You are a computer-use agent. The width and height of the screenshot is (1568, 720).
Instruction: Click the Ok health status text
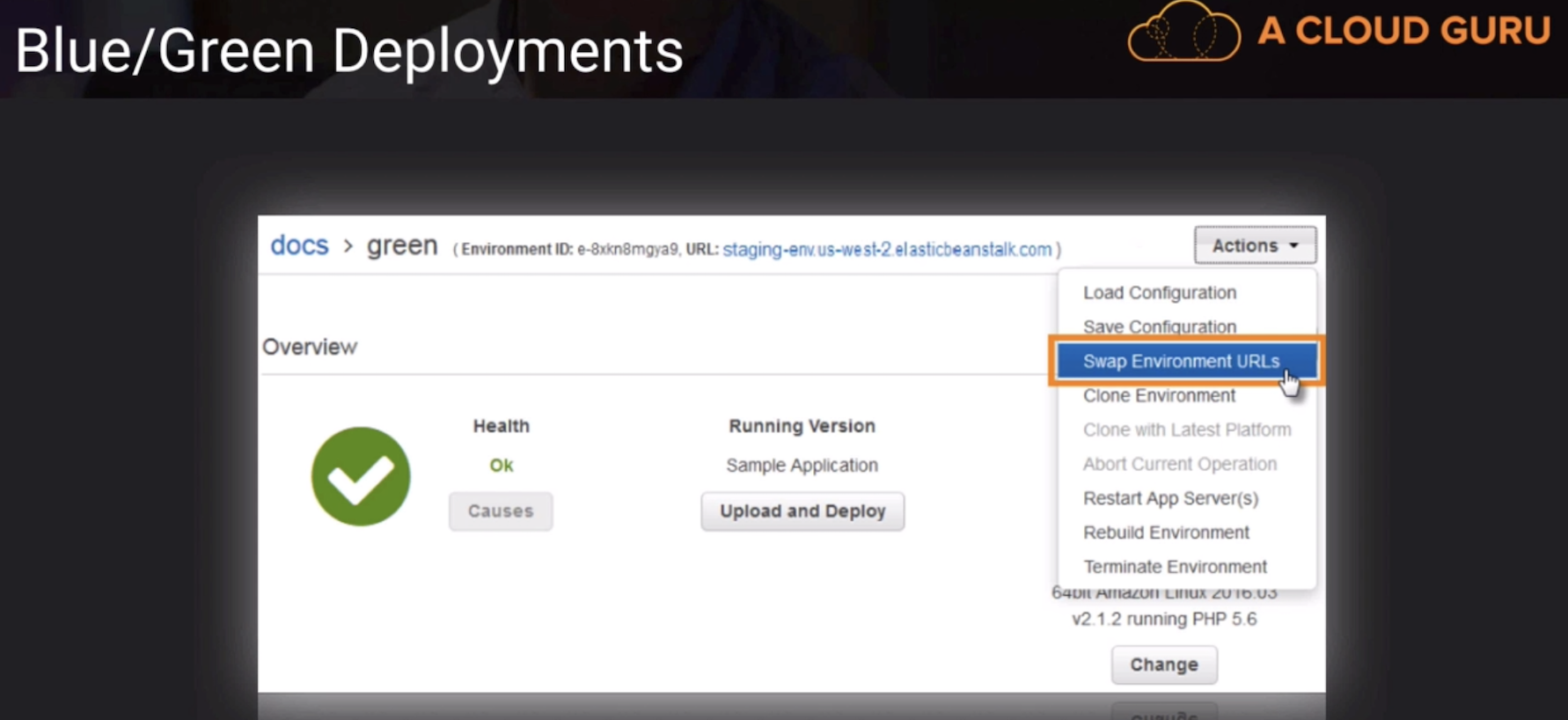point(501,465)
